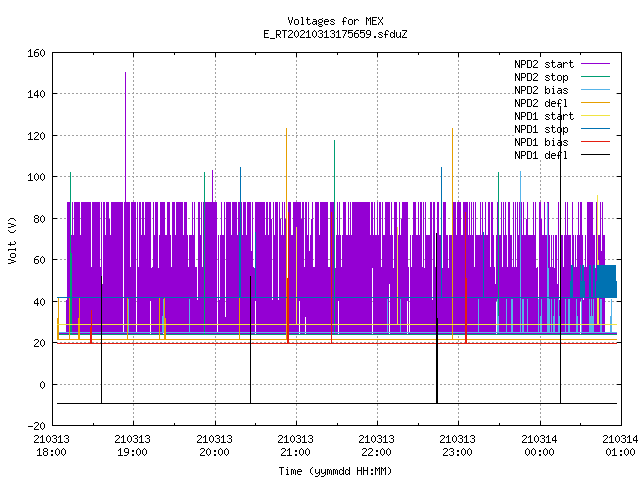Click the y-axis tick label 140

coord(36,94)
